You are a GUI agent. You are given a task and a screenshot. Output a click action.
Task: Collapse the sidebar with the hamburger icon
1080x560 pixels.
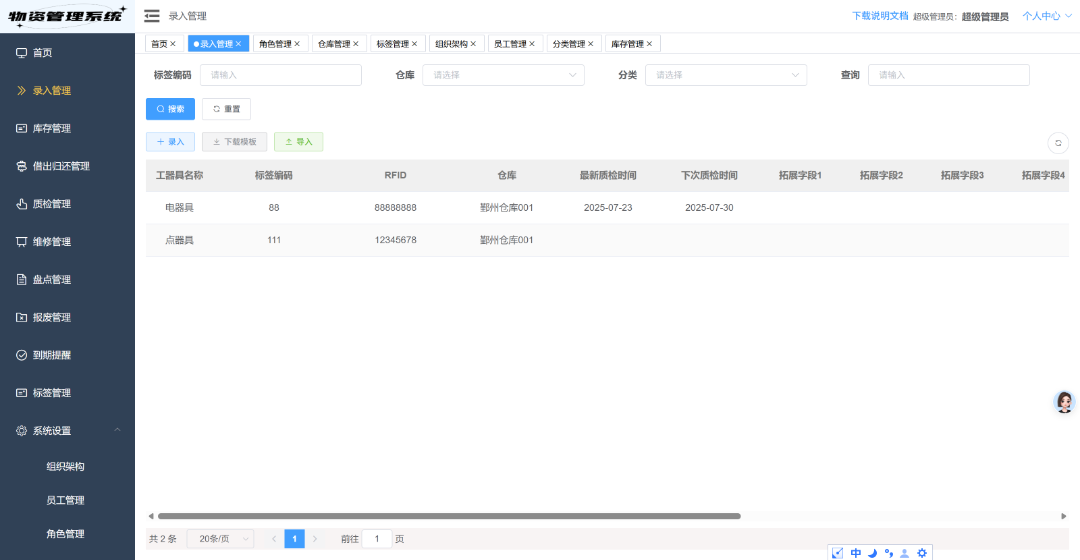coord(152,16)
